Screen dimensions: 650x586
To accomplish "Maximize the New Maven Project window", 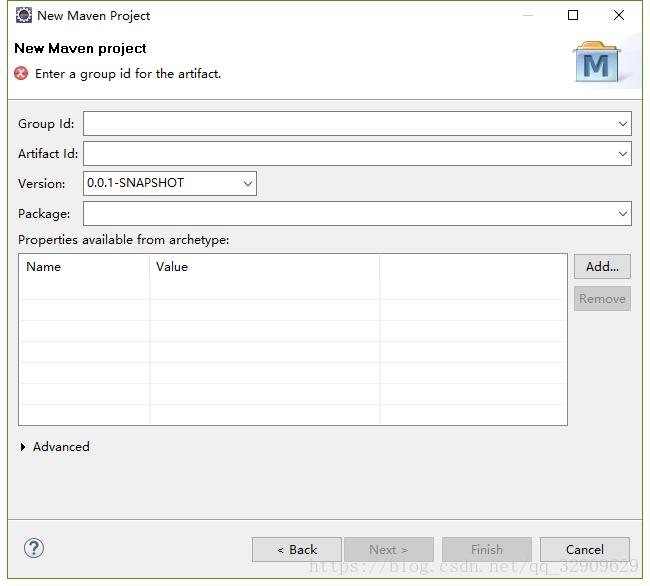I will [x=573, y=15].
